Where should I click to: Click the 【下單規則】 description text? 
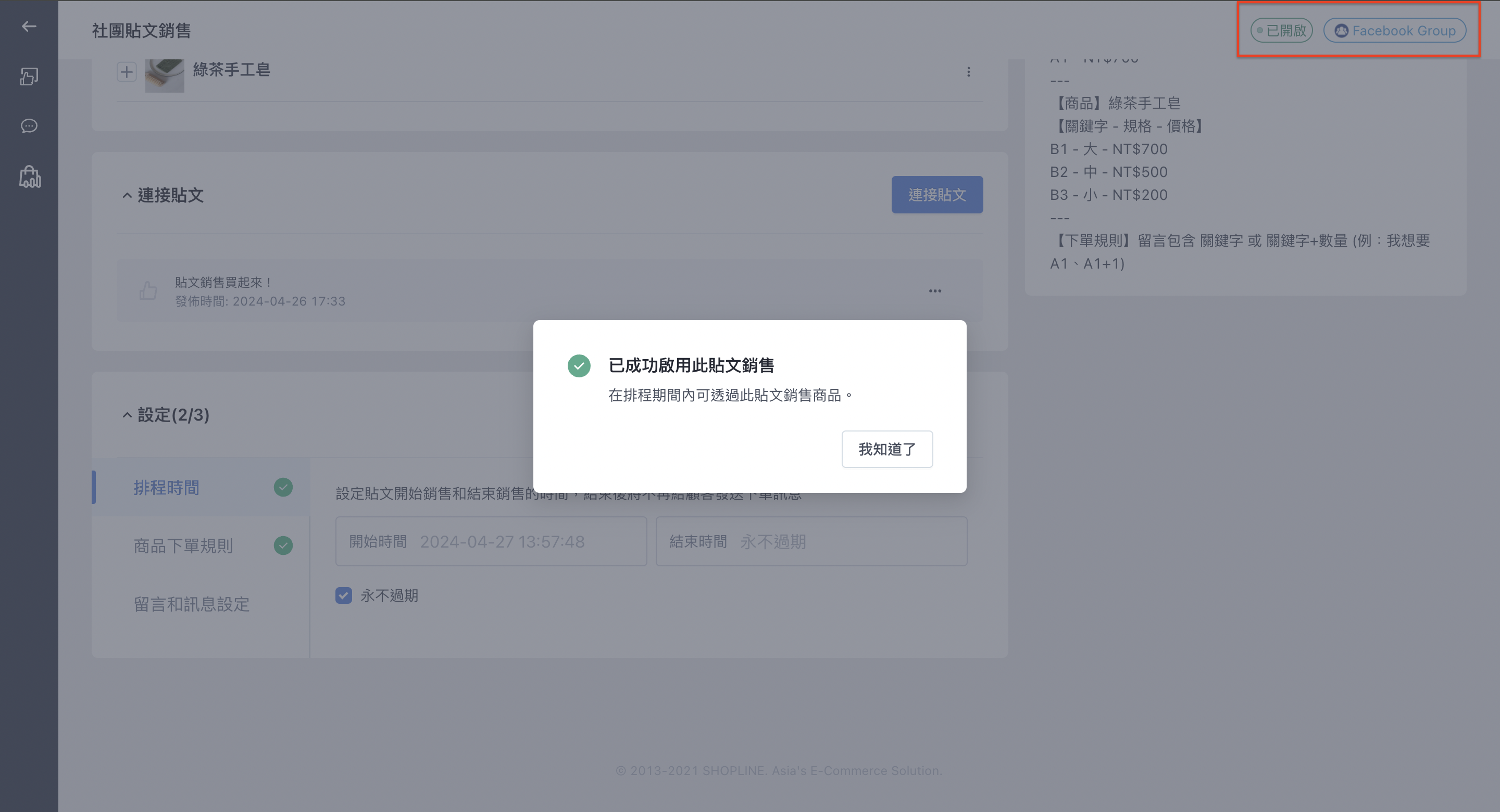[x=1240, y=252]
